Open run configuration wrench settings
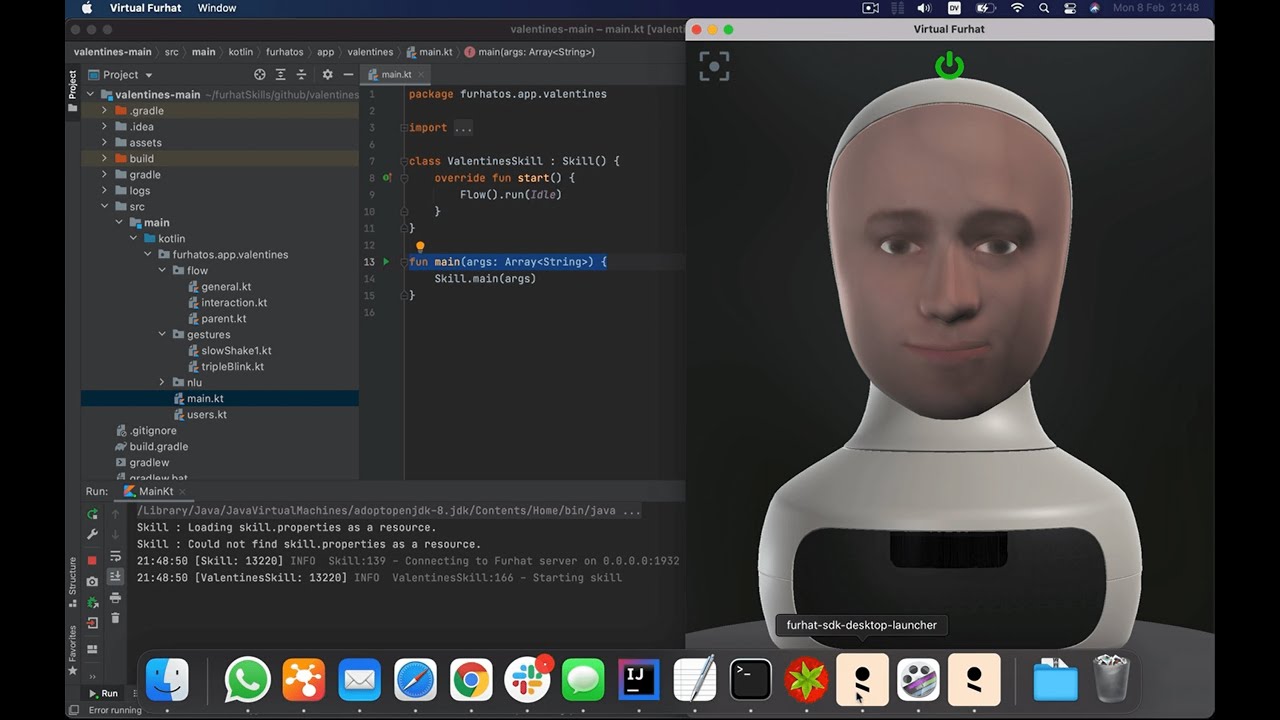Image resolution: width=1280 pixels, height=720 pixels. [x=92, y=535]
